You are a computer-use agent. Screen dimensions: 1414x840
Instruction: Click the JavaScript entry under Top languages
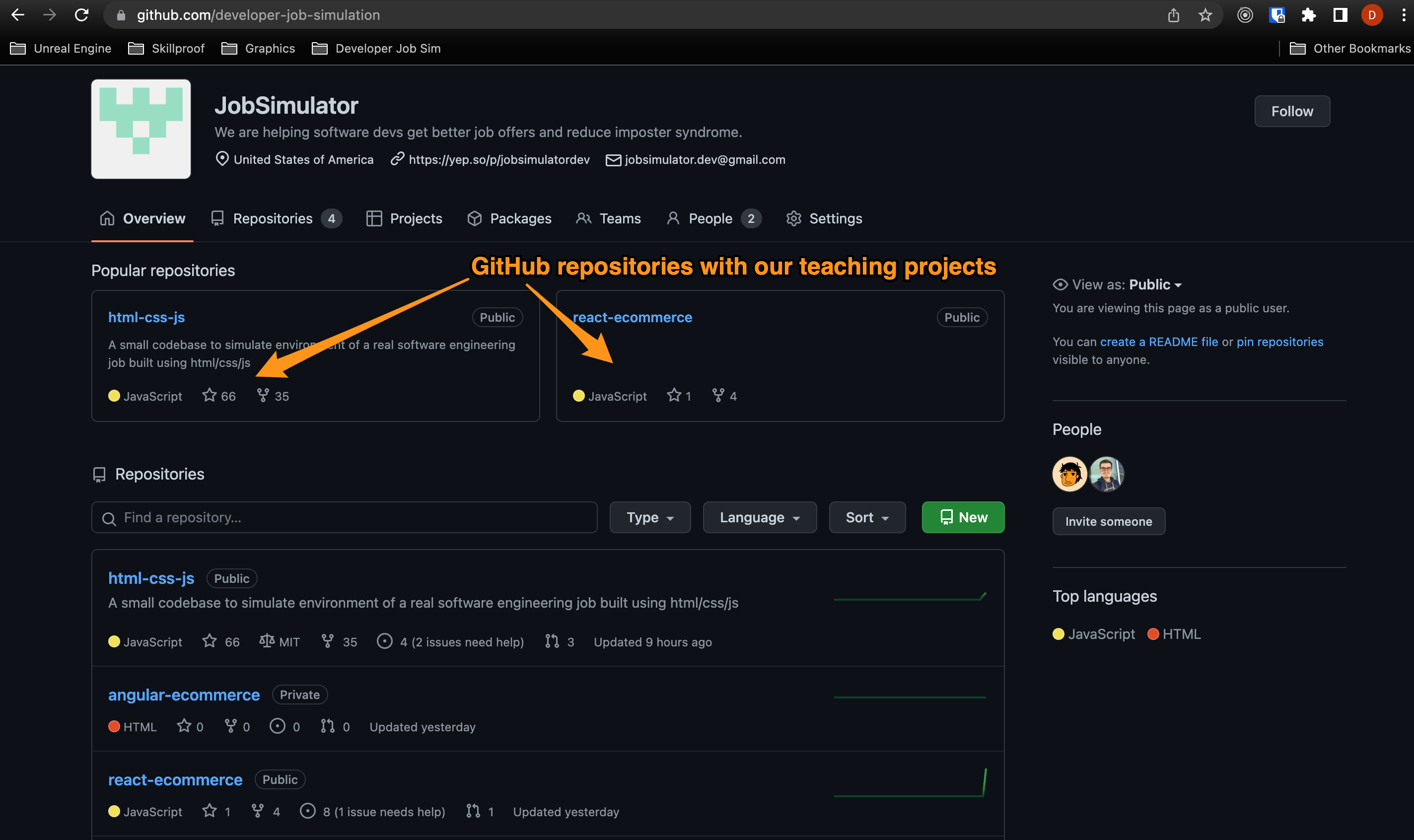(x=1094, y=634)
